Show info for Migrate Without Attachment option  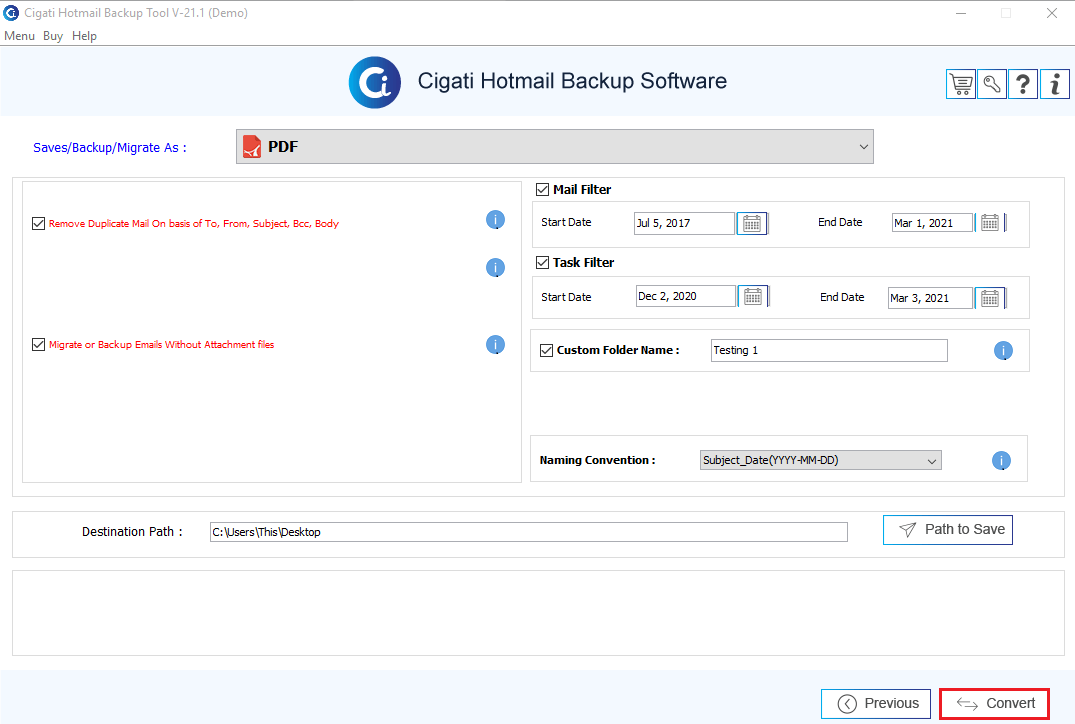tap(495, 344)
